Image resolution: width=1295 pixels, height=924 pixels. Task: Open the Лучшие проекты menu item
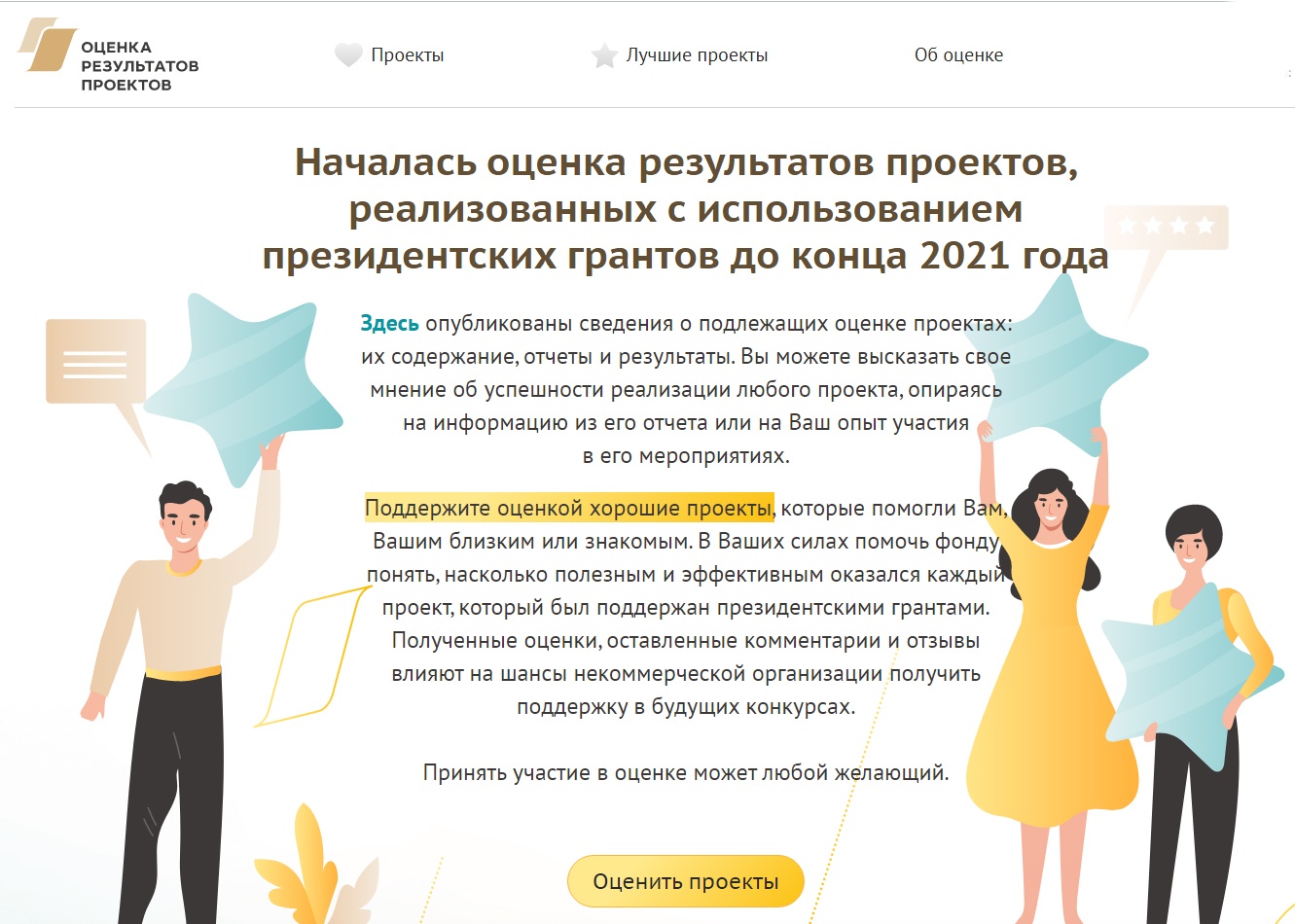tap(697, 55)
